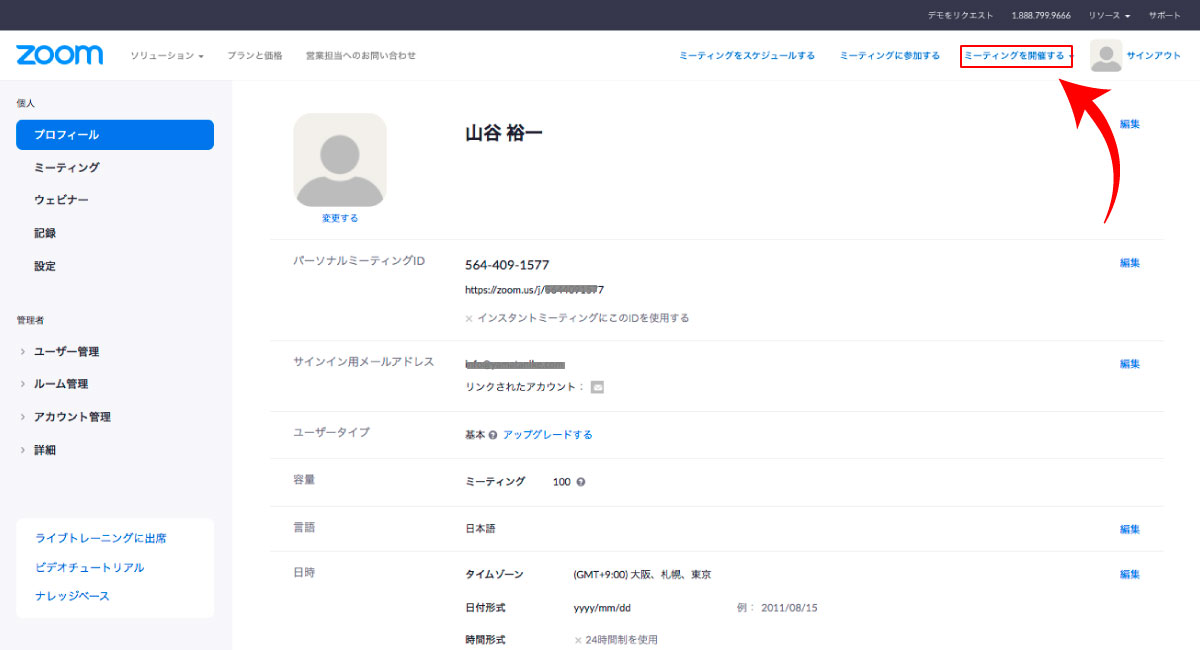Click help icon next to 基本 user type
The image size is (1200, 650).
tap(493, 435)
